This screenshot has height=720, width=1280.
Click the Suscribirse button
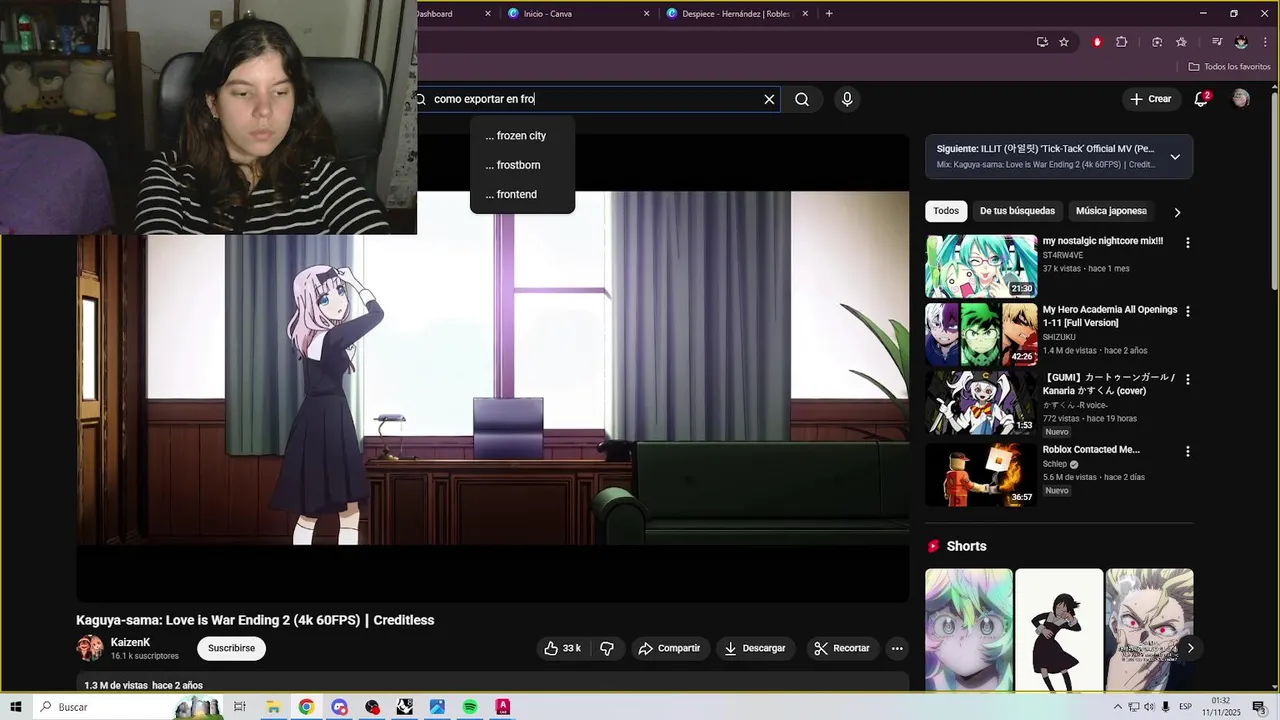pyautogui.click(x=231, y=648)
